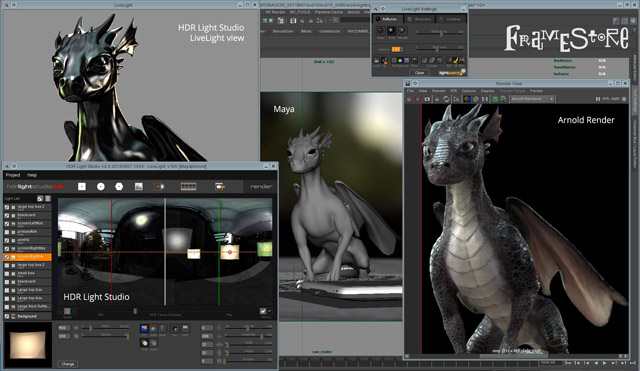The image size is (640, 371).
Task: Select the Glossy reflection mode icon
Action: [x=380, y=31]
